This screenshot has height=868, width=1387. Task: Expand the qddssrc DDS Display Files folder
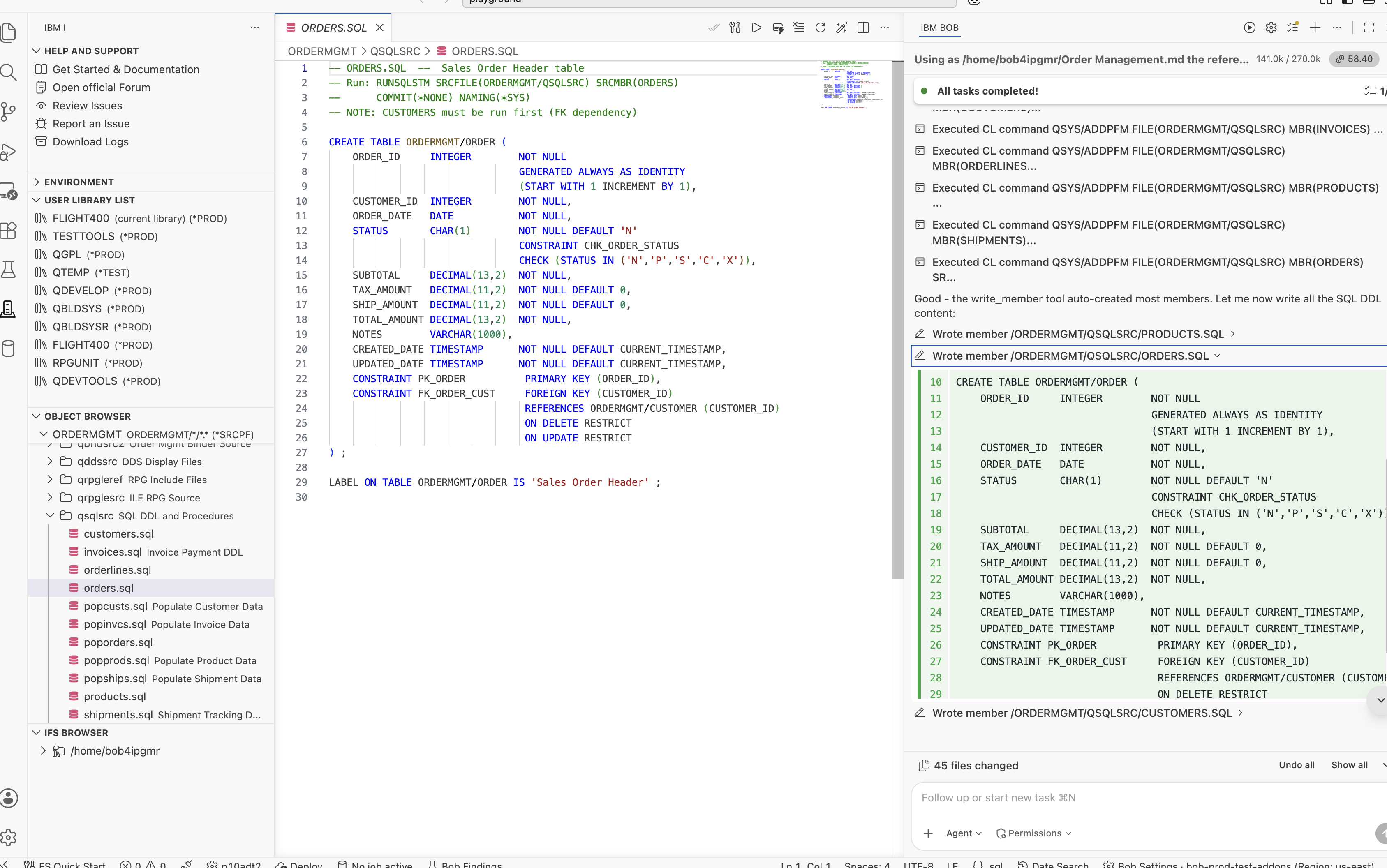[50, 462]
